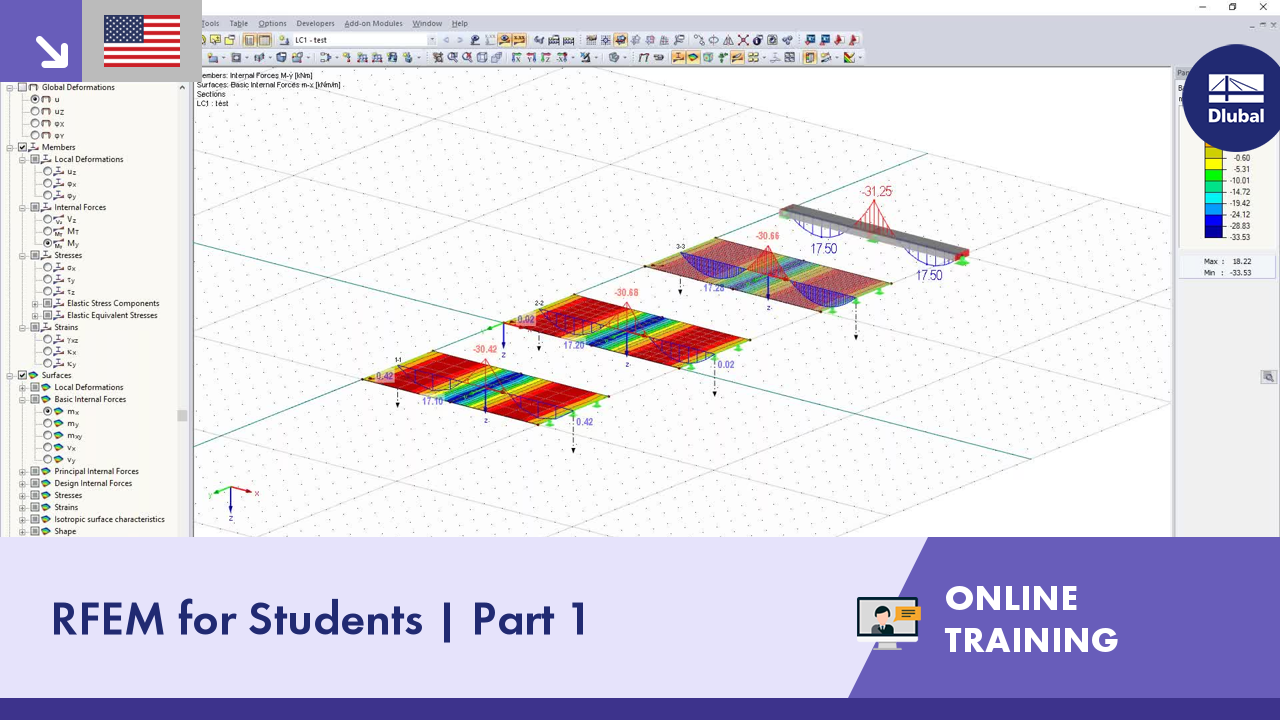Disable the Surfaces checkbox
The height and width of the screenshot is (720, 1280).
[x=22, y=375]
